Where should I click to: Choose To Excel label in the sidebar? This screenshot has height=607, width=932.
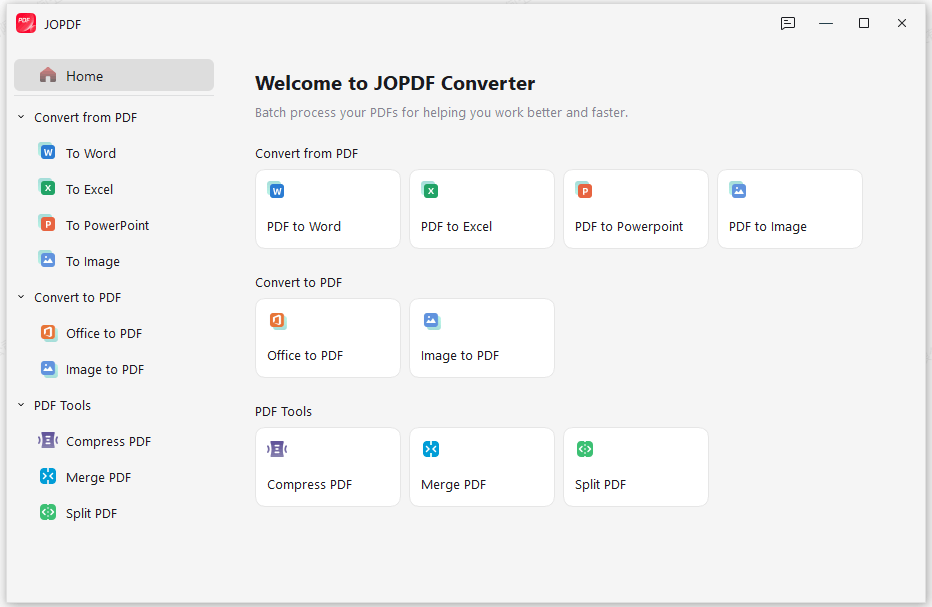89,190
